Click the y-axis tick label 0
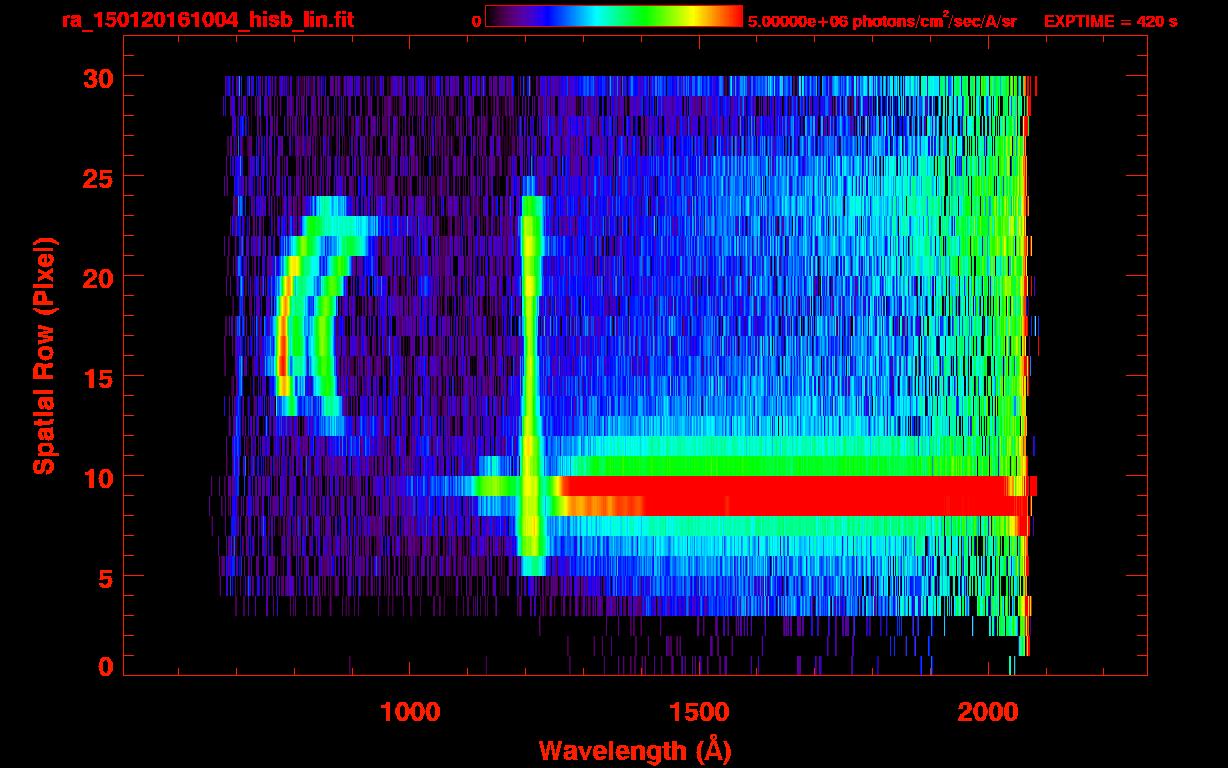Viewport: 1228px width, 768px height. (x=104, y=666)
